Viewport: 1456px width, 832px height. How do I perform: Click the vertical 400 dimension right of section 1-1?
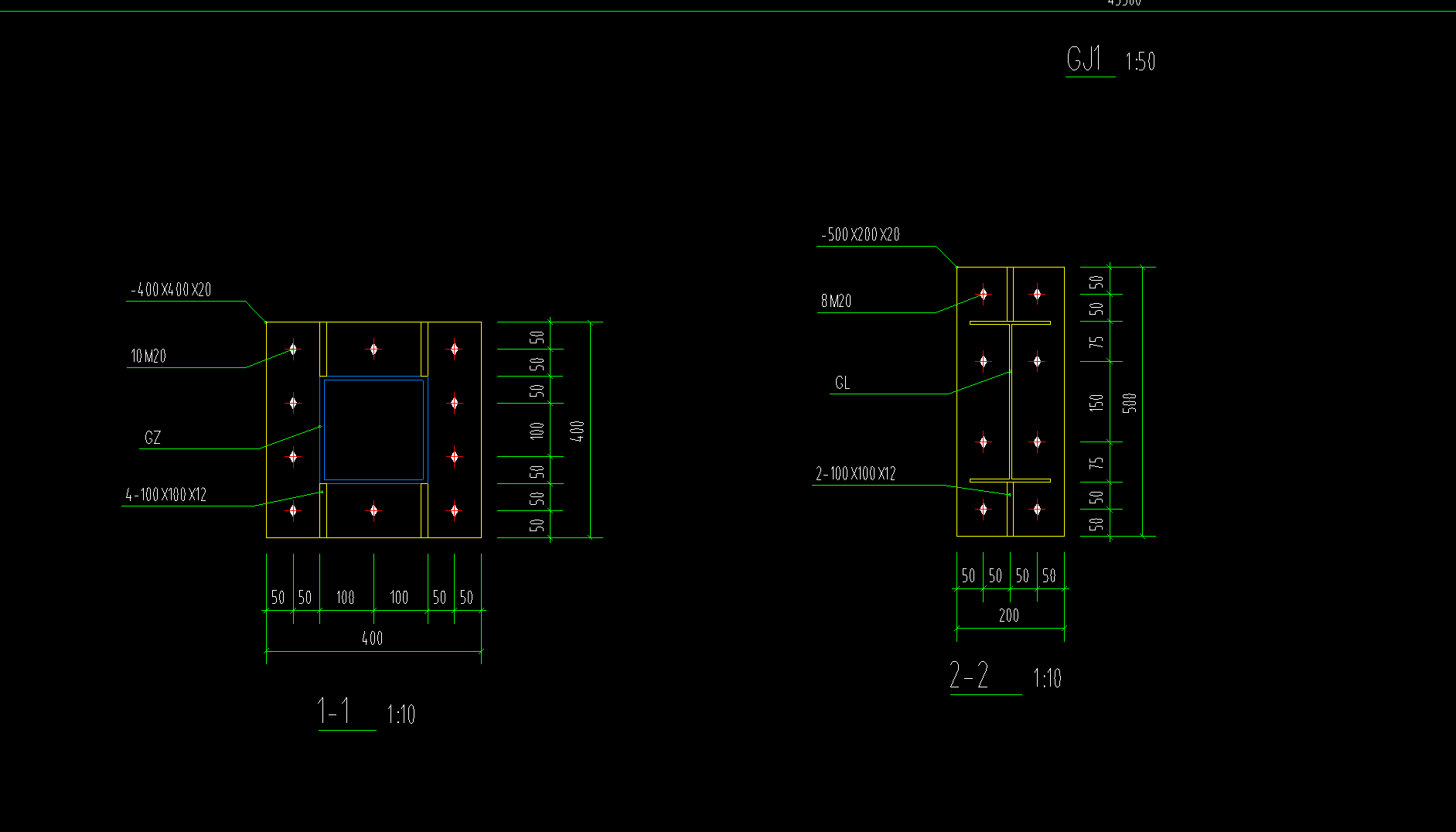578,431
